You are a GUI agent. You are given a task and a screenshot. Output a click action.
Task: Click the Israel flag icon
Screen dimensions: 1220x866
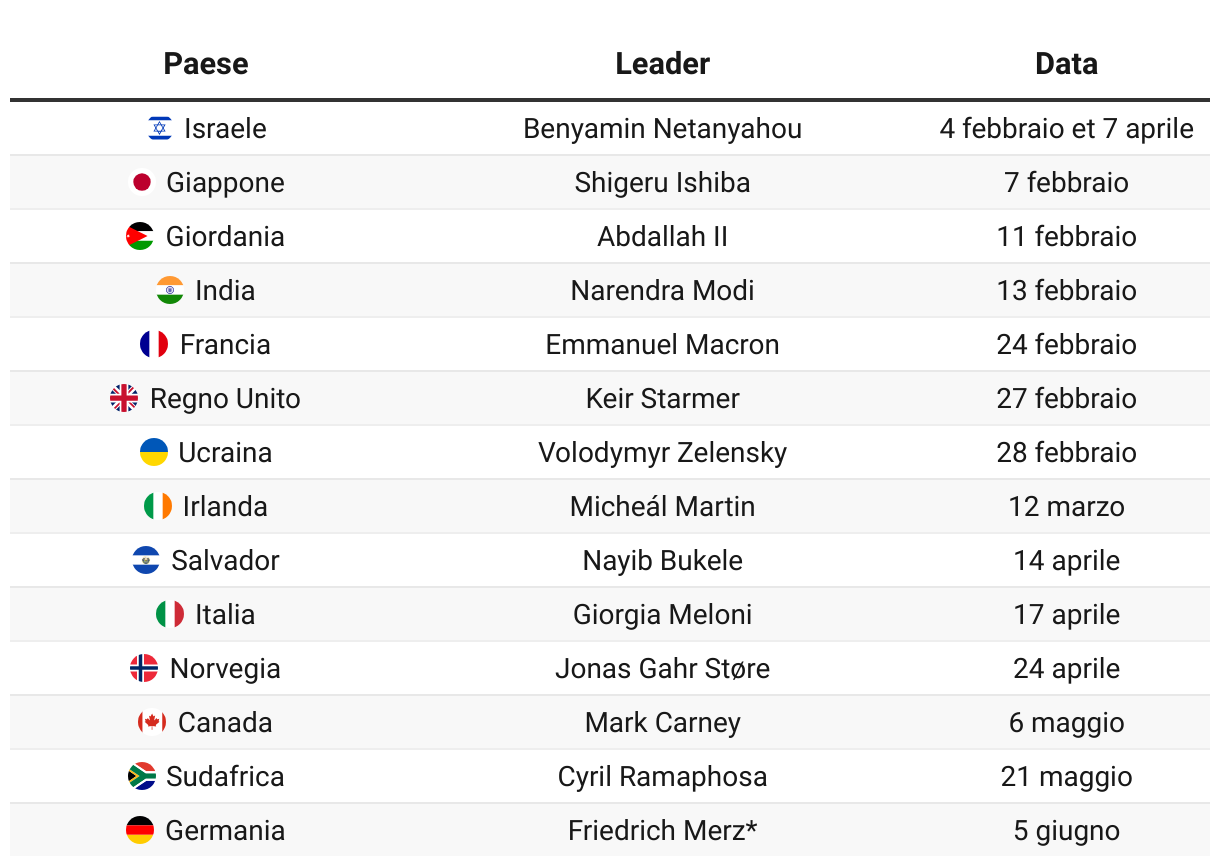tap(160, 128)
